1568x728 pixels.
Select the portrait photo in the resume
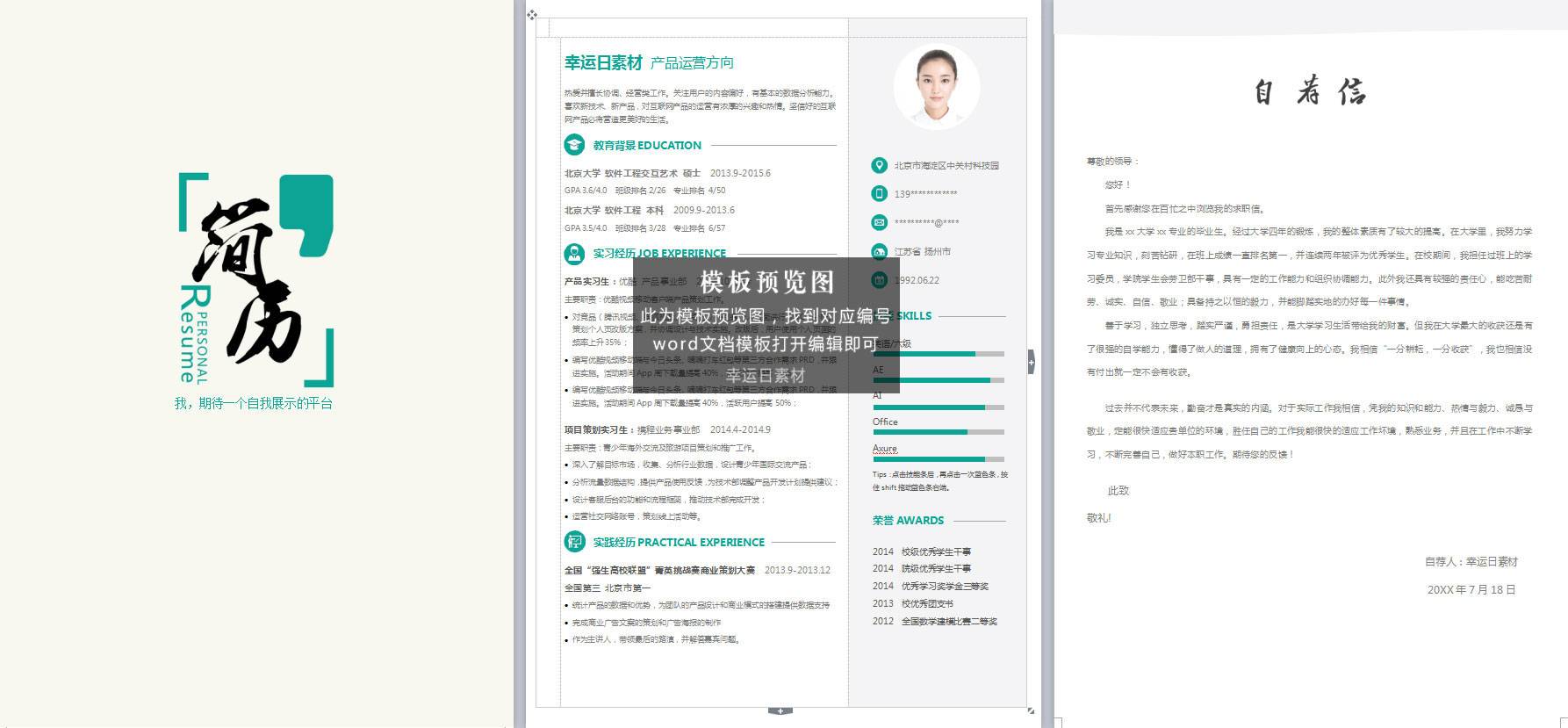[x=937, y=87]
